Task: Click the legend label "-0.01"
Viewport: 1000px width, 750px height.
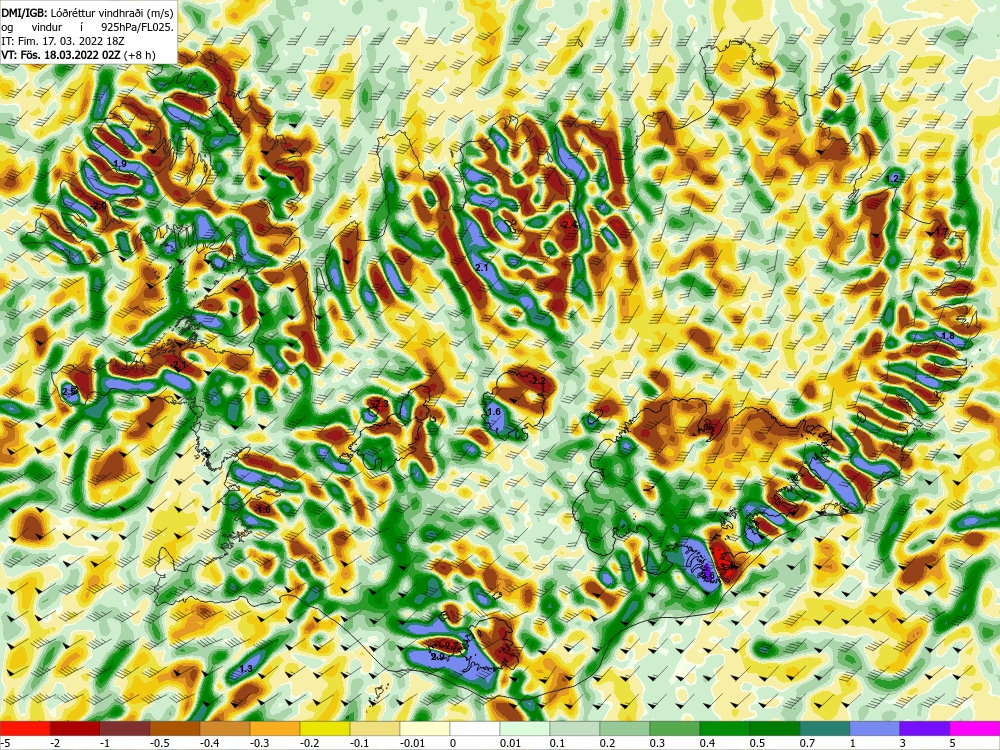Action: pos(411,743)
